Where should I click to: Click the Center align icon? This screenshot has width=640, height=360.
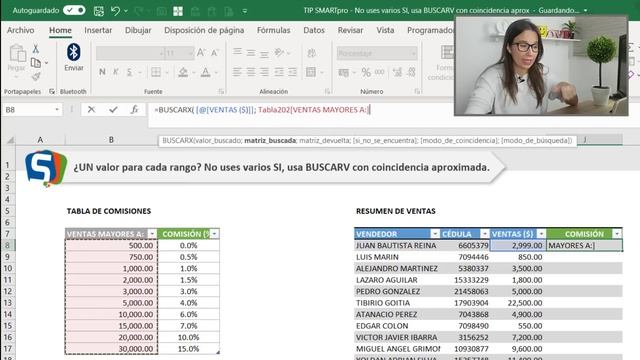point(251,72)
